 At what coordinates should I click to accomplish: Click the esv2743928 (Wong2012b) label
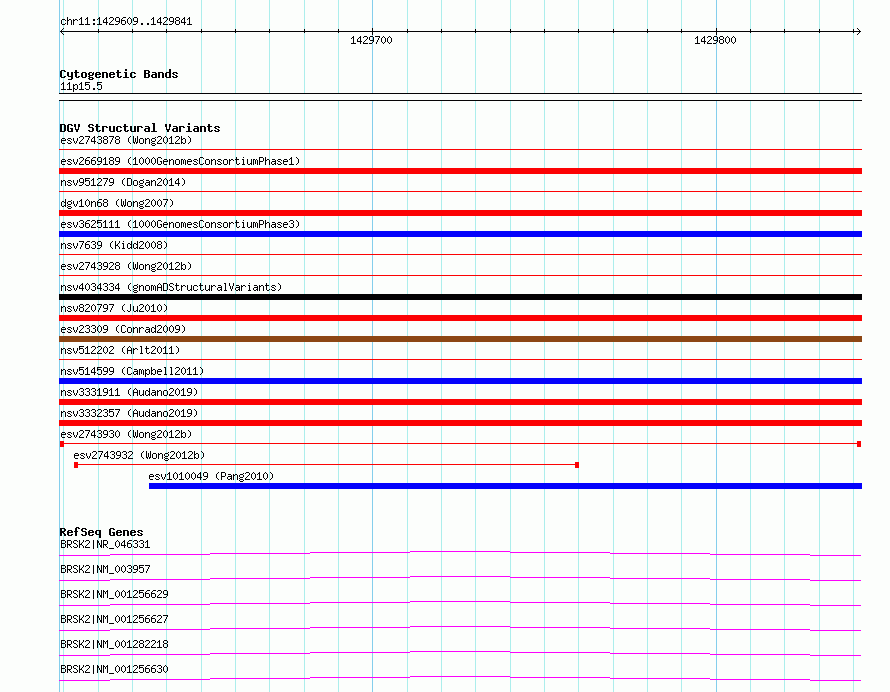coord(126,266)
